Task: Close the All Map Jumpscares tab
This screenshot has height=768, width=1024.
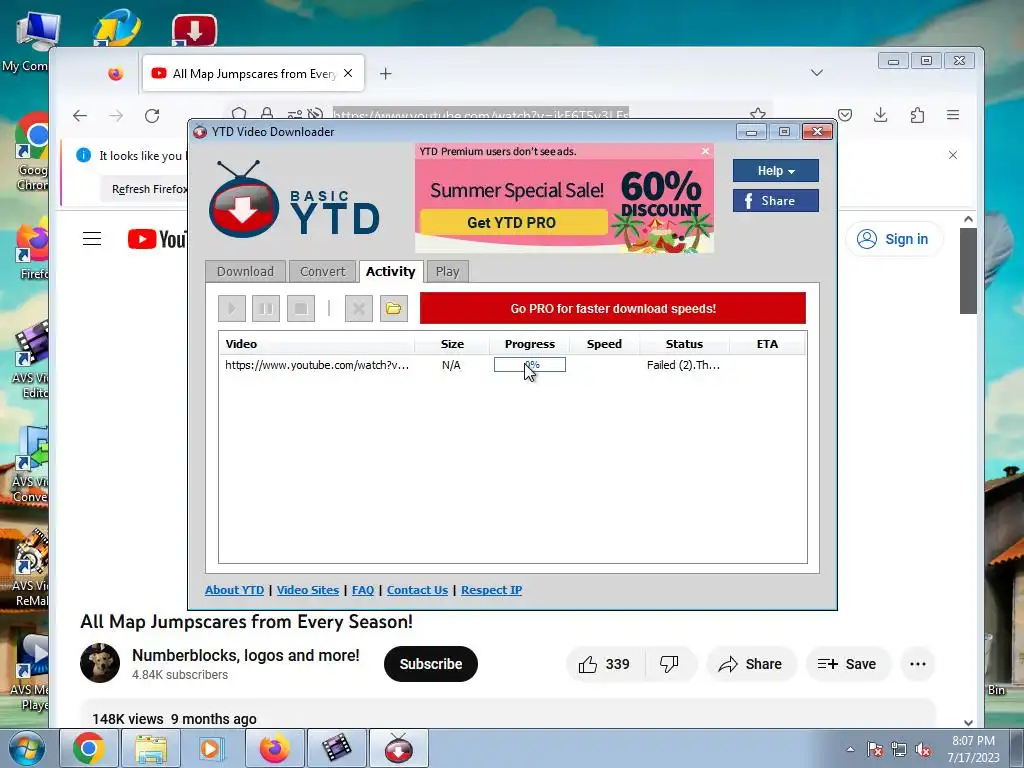Action: point(348,73)
